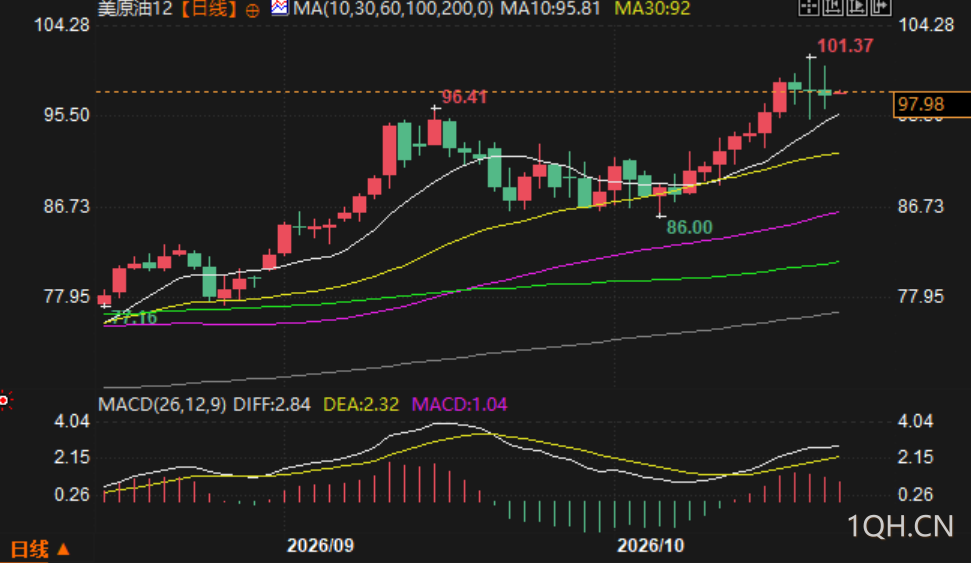Viewport: 971px width, 563px height.
Task: Select the MA(10,30,60,100,200,0) indicator settings text
Action: pyautogui.click(x=393, y=9)
